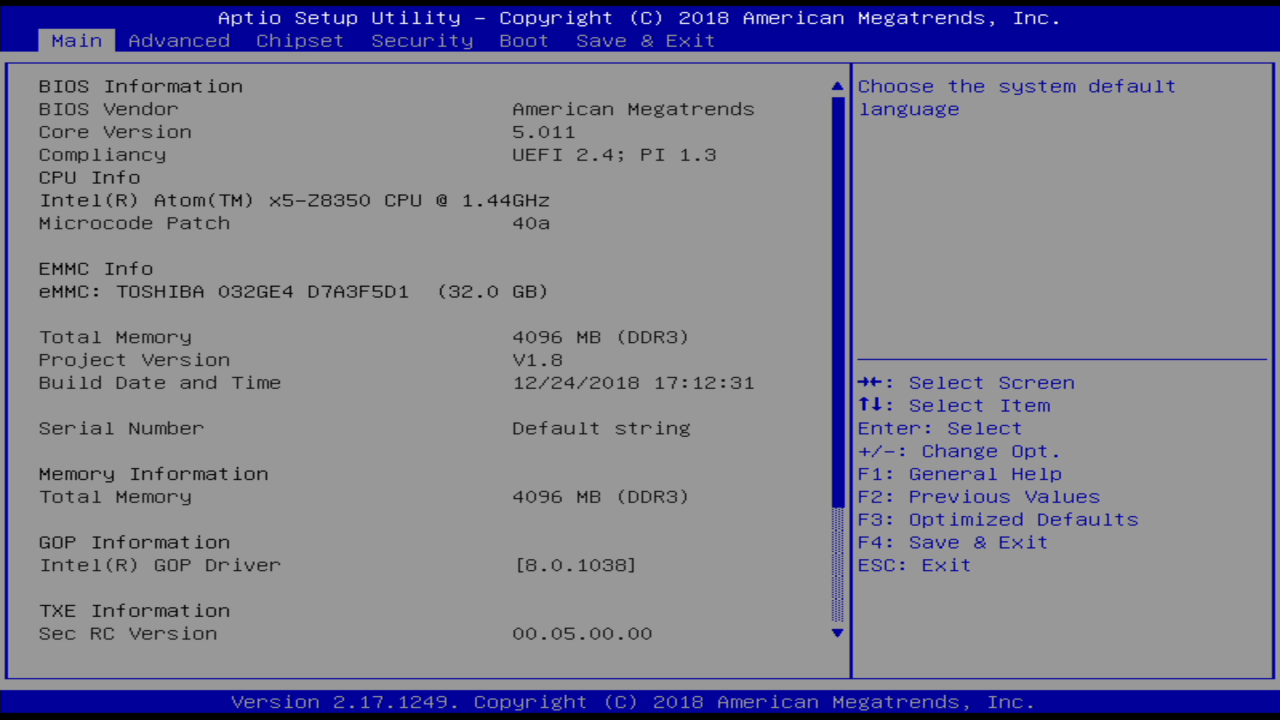Go to the Security tab
The width and height of the screenshot is (1280, 720).
click(422, 41)
